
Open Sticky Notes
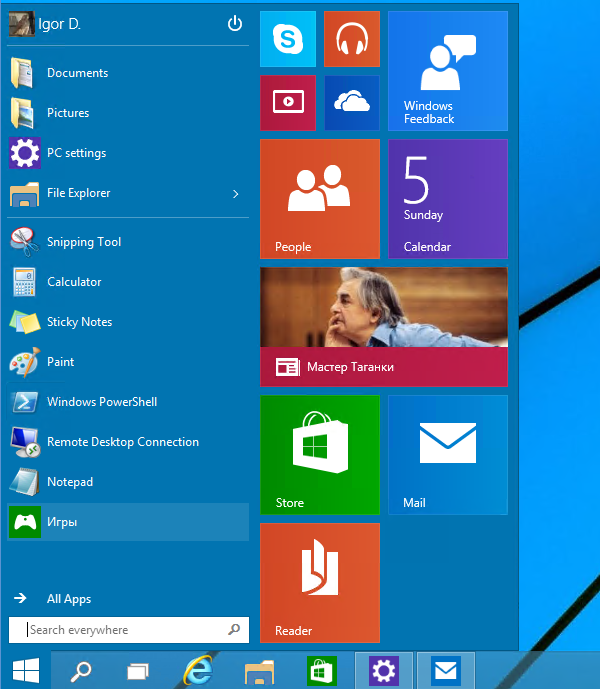128,322
